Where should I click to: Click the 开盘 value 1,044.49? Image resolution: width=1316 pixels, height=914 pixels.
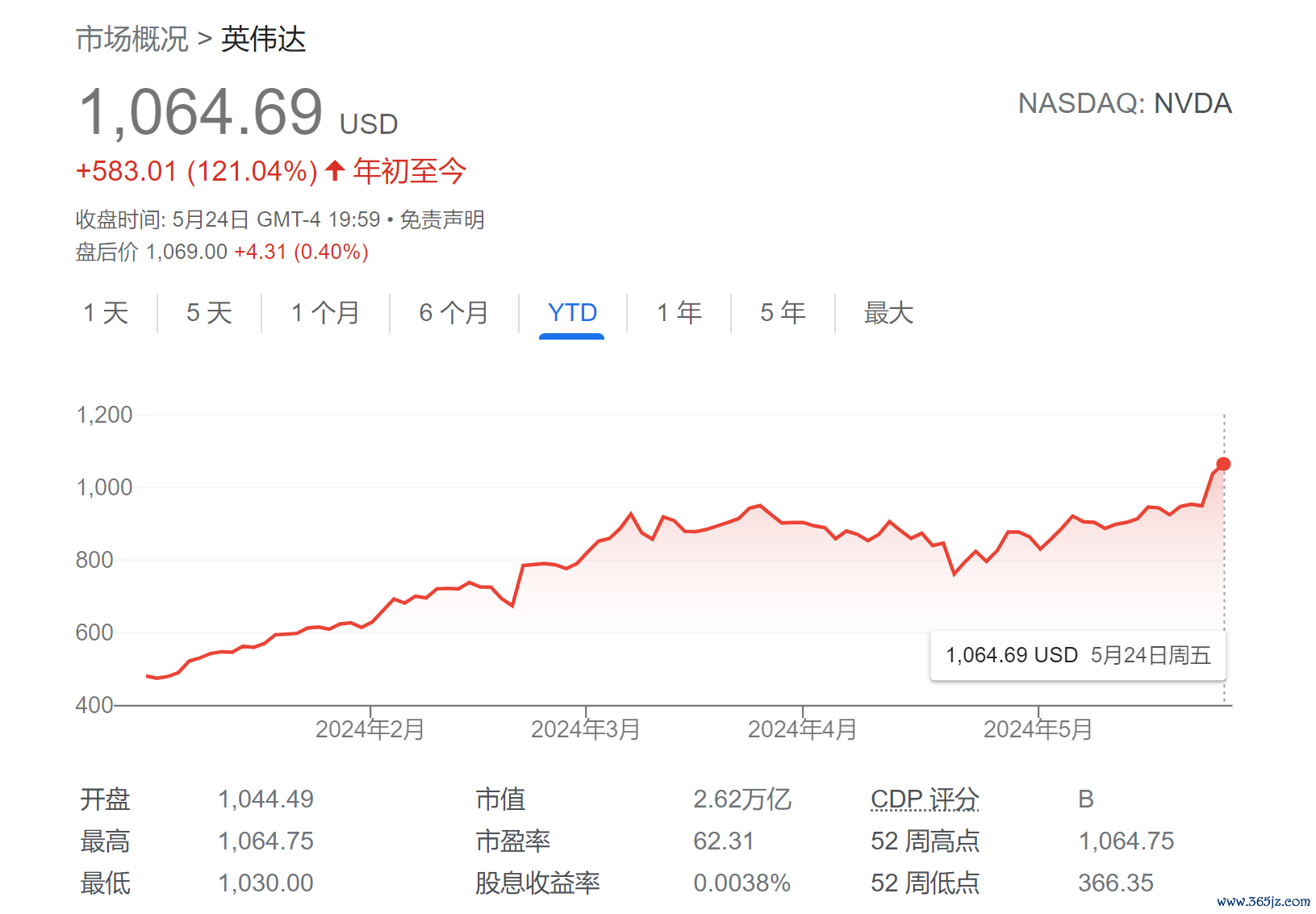click(265, 799)
